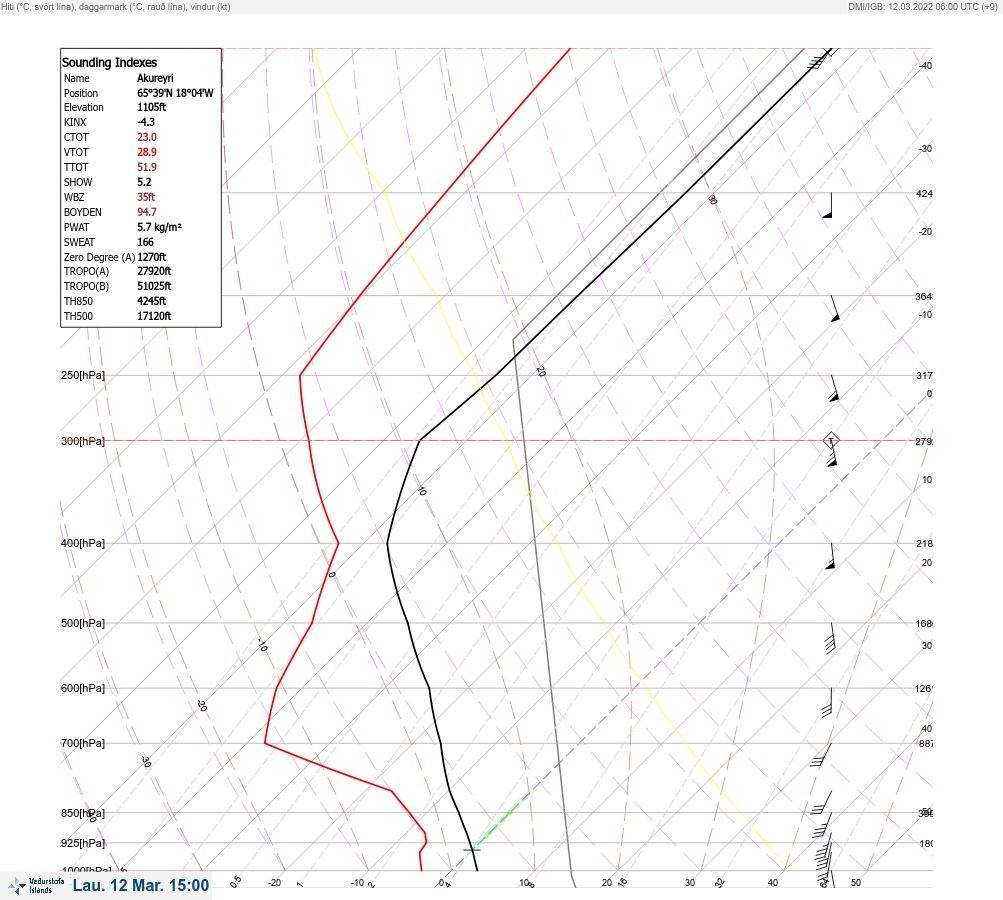The height and width of the screenshot is (900, 1003).
Task: Select the date label 'Lau. 12 Mar. 15:00'
Action: point(141,885)
